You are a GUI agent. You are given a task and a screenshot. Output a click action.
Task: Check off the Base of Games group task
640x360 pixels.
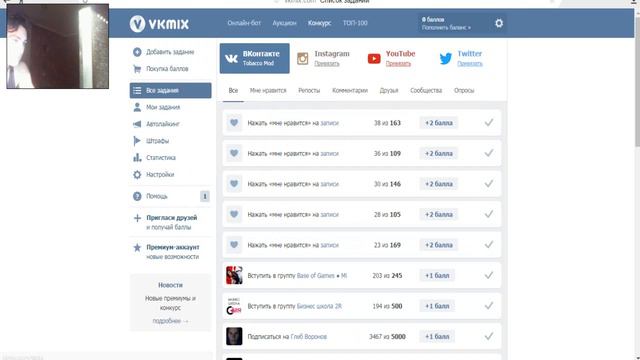point(489,276)
